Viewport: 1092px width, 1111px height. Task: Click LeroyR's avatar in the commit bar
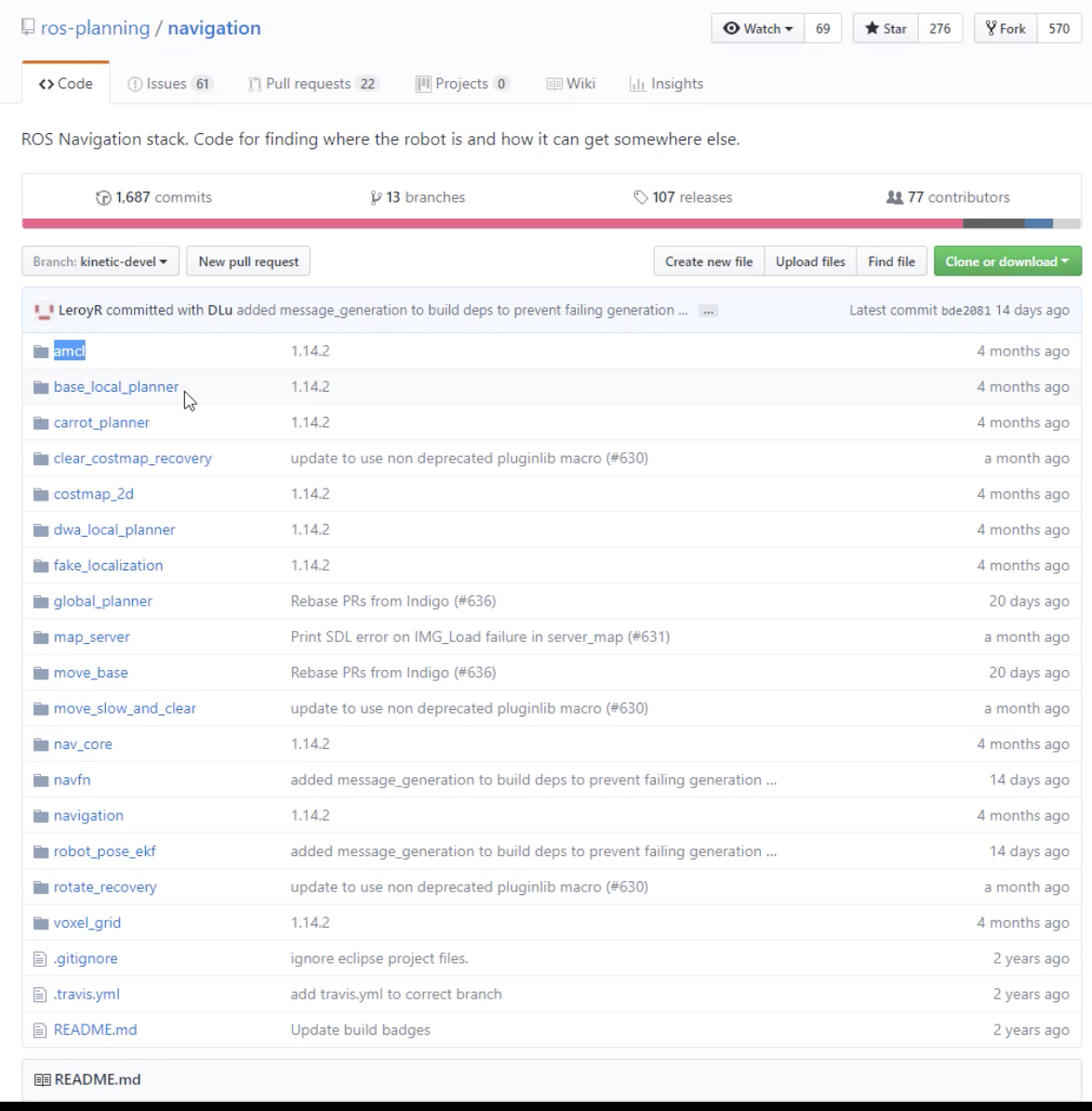[x=44, y=311]
